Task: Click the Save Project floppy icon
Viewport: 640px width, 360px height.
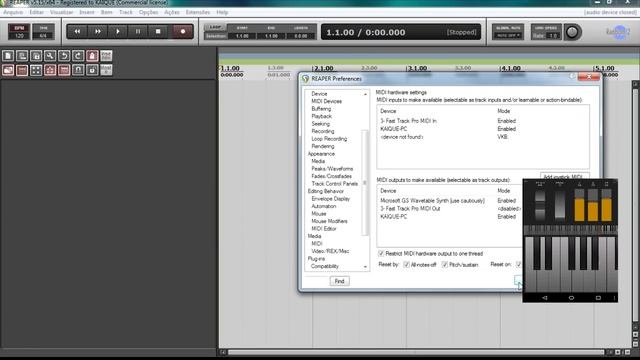Action: 36,56
